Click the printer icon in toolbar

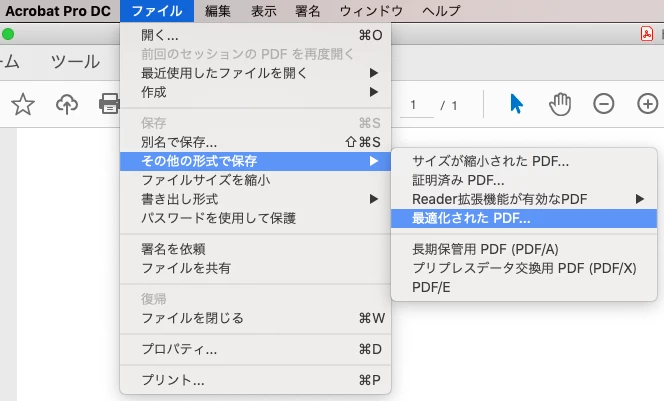tap(109, 104)
